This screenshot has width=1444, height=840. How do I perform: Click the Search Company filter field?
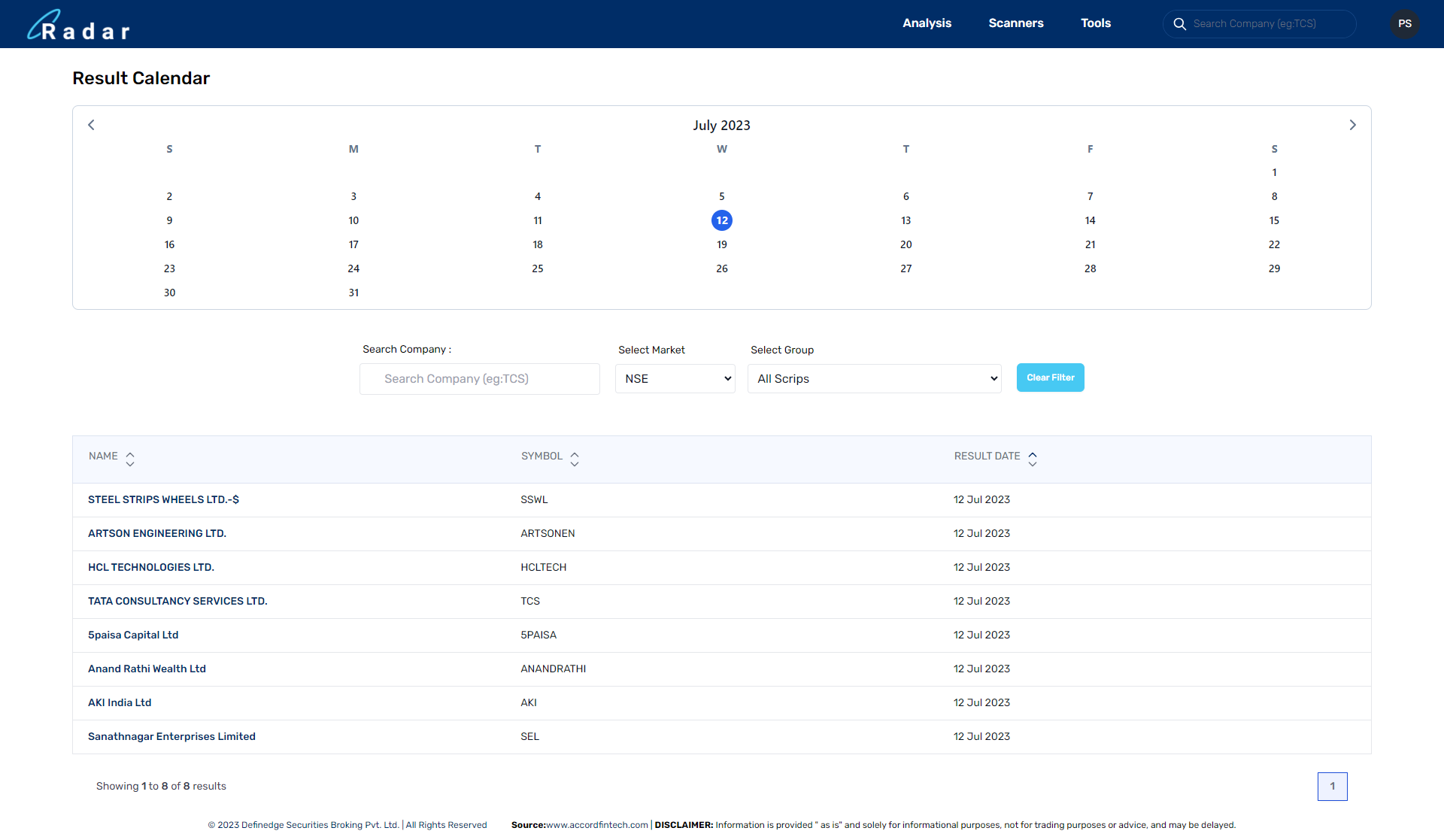click(x=480, y=379)
